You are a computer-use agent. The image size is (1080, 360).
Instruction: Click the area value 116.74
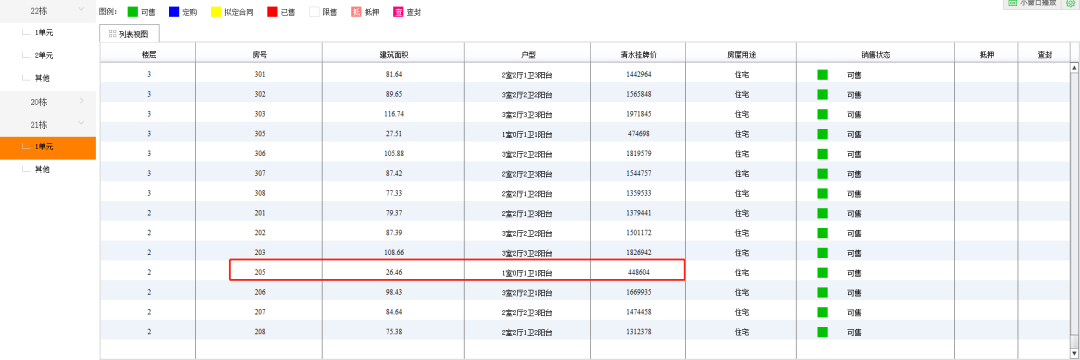point(393,114)
